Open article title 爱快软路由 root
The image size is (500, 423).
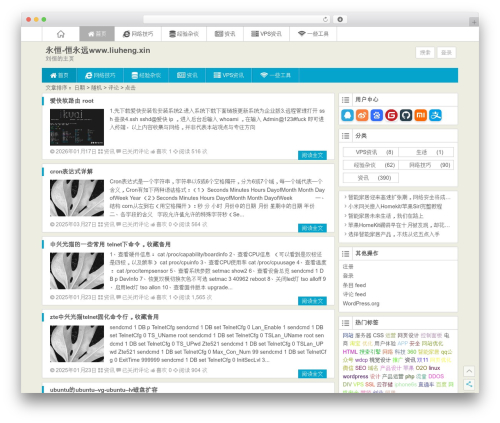click(72, 101)
